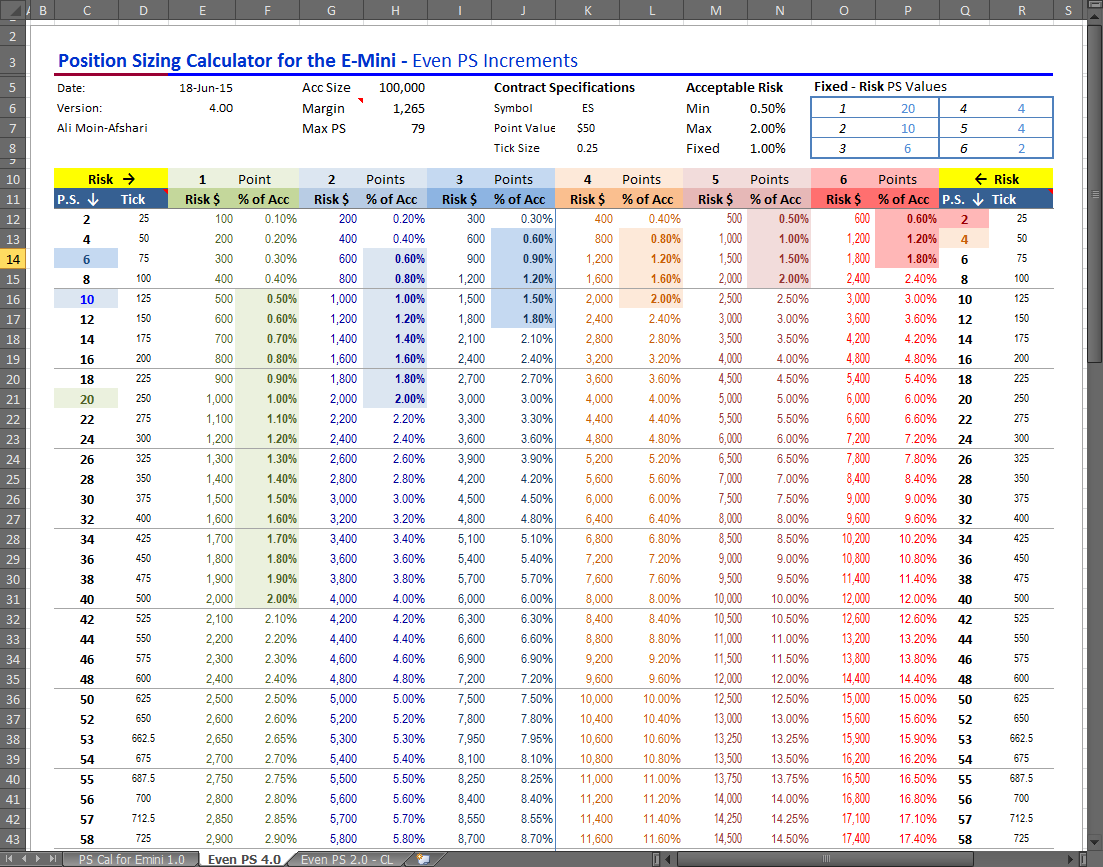Select row 31 header

click(x=13, y=599)
